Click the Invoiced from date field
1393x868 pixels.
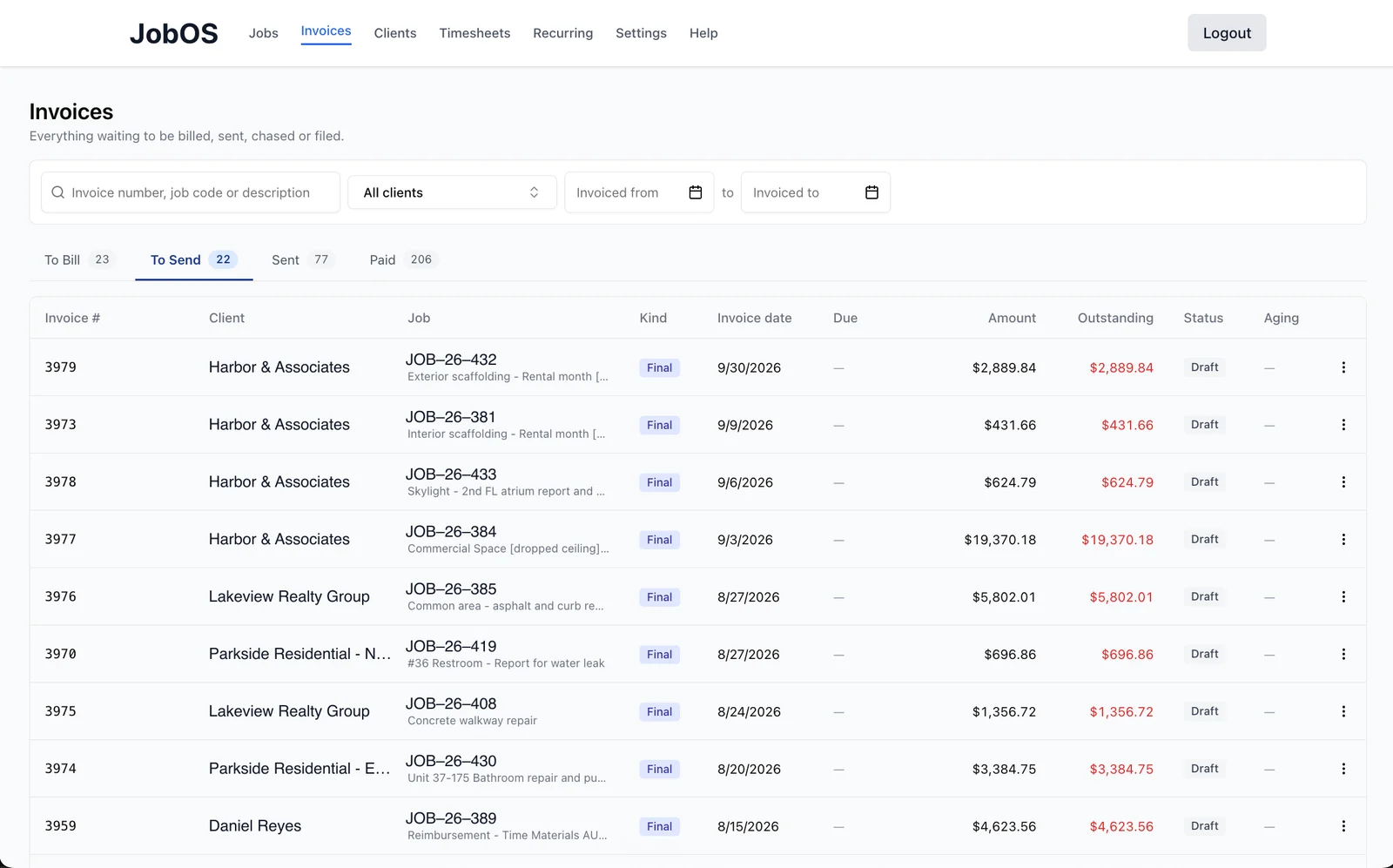tap(639, 192)
